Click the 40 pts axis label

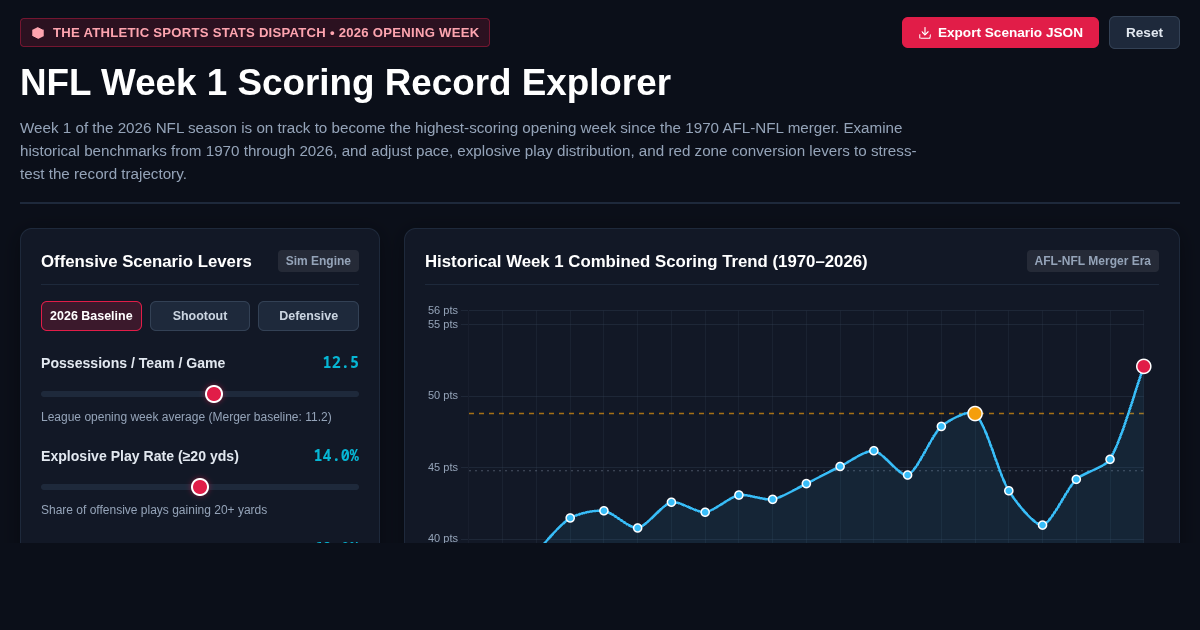pos(443,538)
